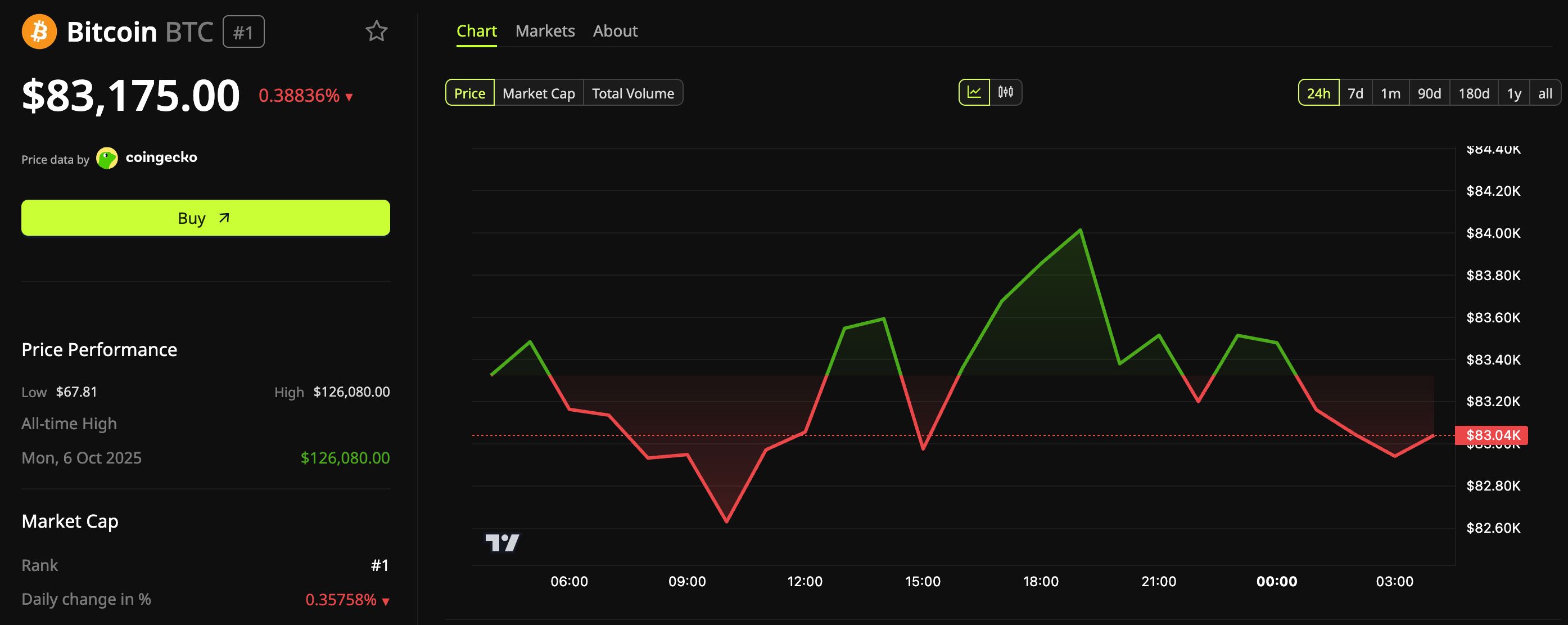Click the 00:00 time axis label

1276,581
